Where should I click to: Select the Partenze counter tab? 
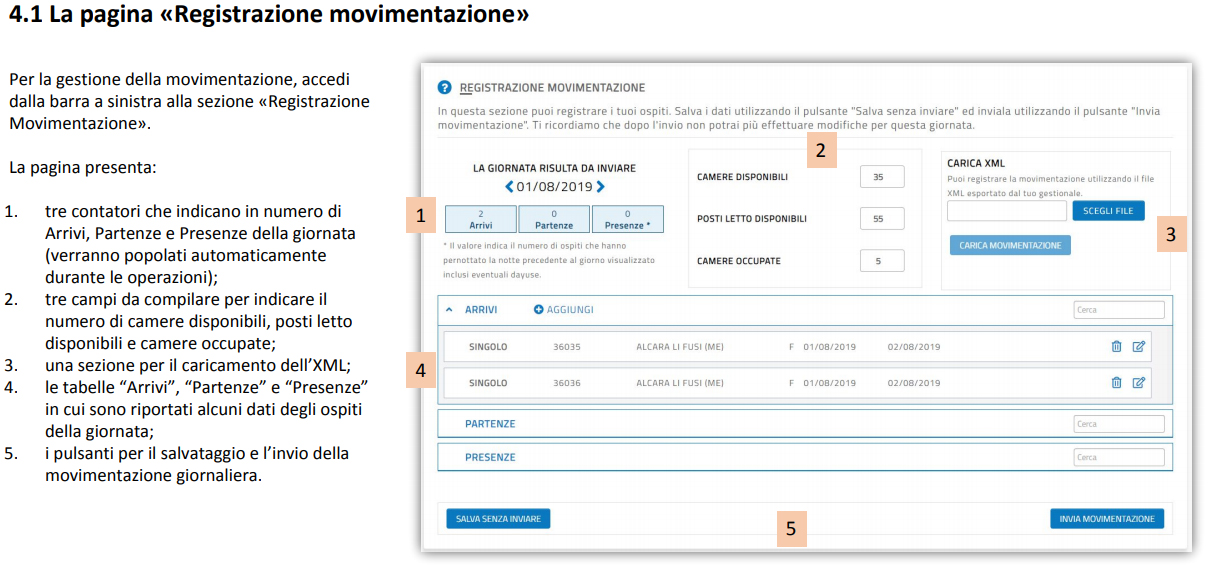click(x=554, y=220)
